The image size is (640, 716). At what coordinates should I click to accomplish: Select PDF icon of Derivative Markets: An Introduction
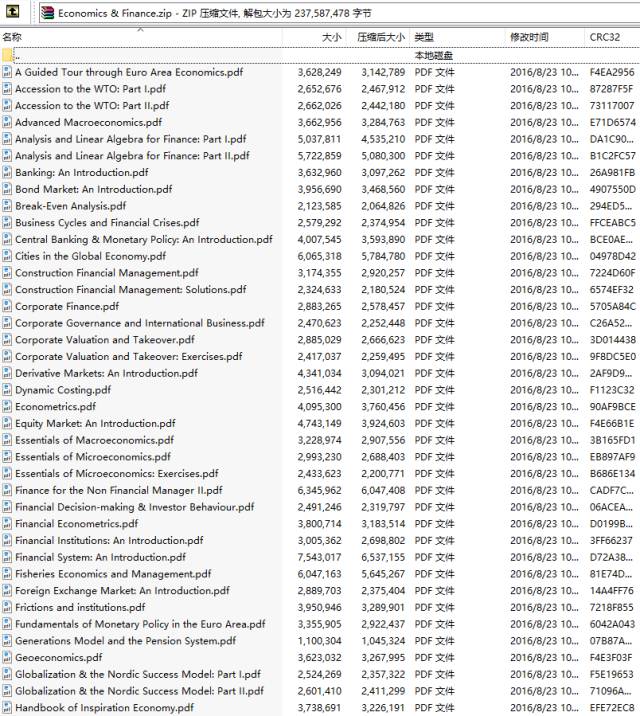(7, 373)
